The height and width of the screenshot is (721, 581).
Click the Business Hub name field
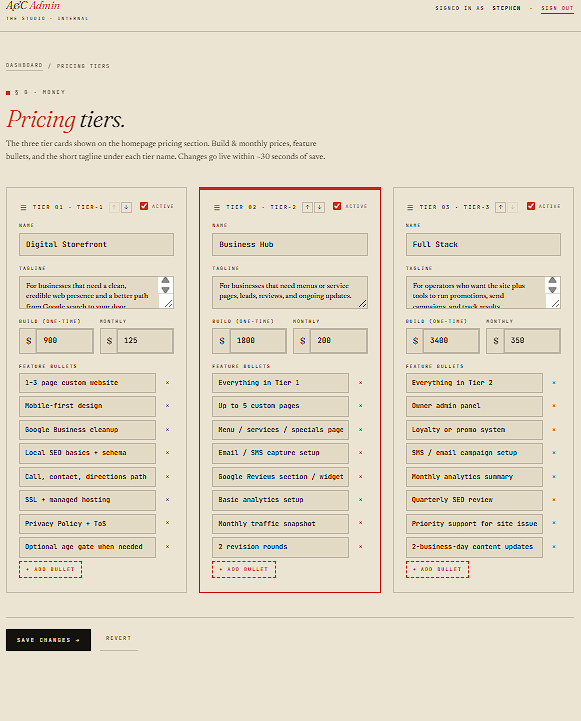pyautogui.click(x=290, y=244)
